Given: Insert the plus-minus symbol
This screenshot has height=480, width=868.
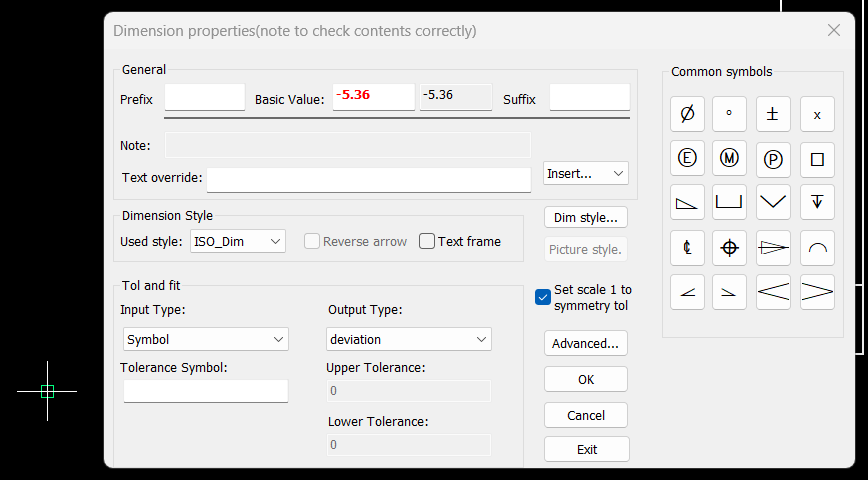Looking at the screenshot, I should [x=773, y=114].
